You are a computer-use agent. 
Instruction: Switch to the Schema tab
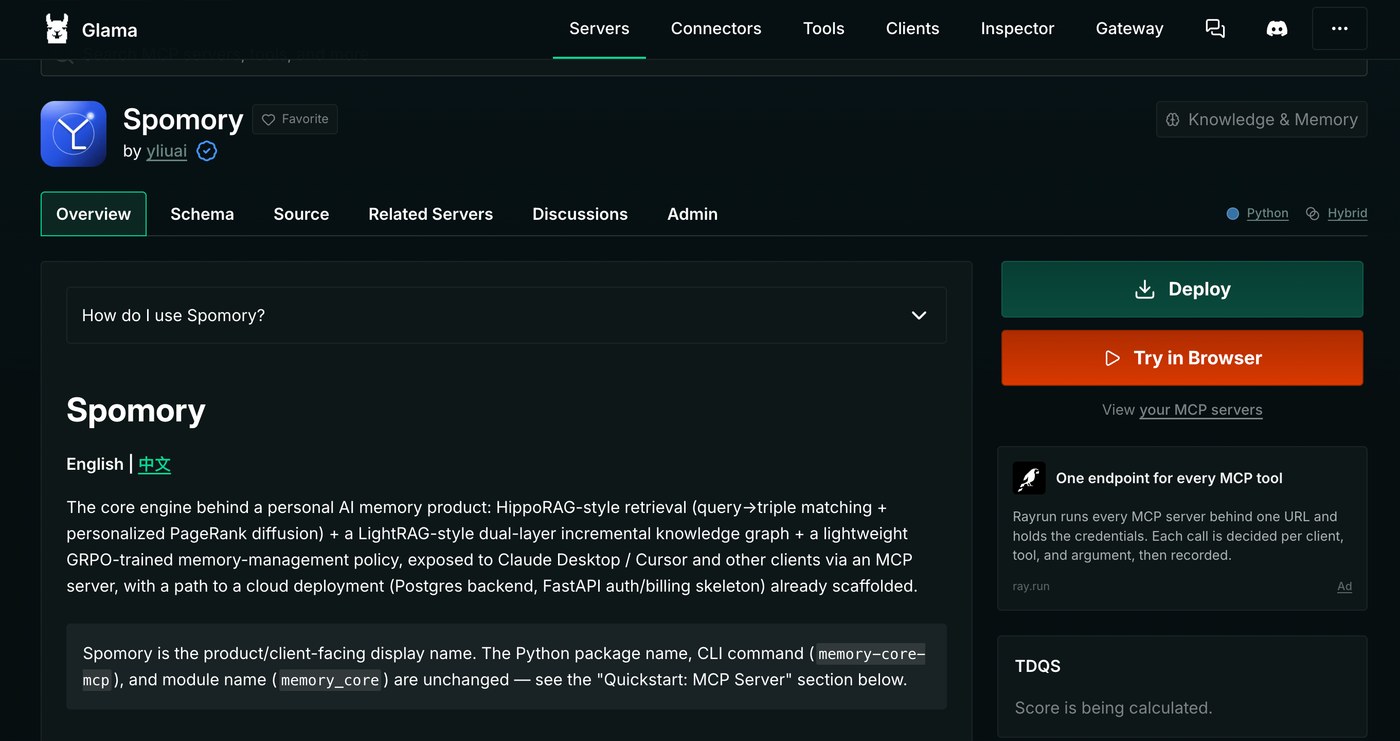202,214
